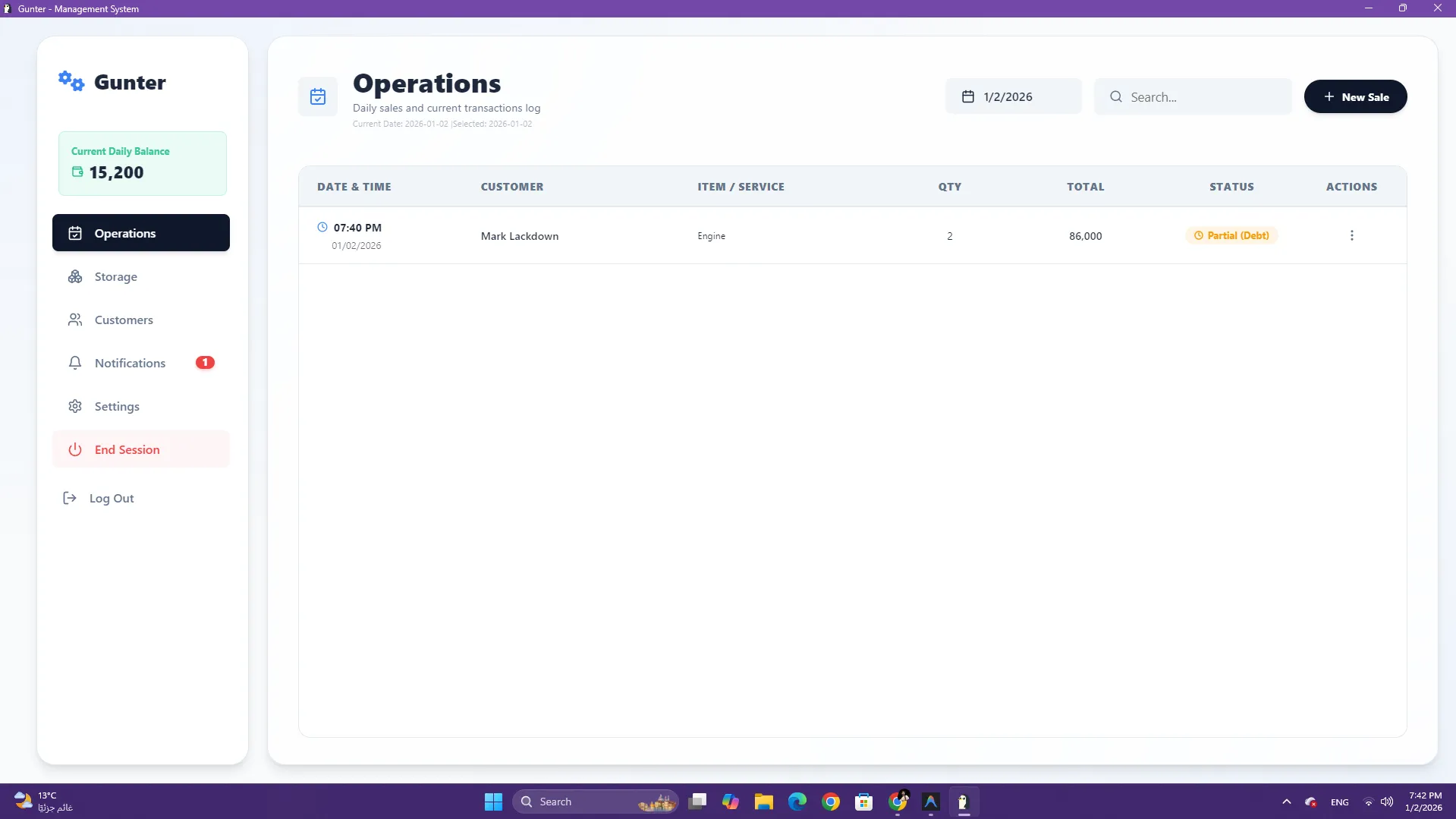
Task: Open Notifications in the sidebar
Action: point(141,363)
